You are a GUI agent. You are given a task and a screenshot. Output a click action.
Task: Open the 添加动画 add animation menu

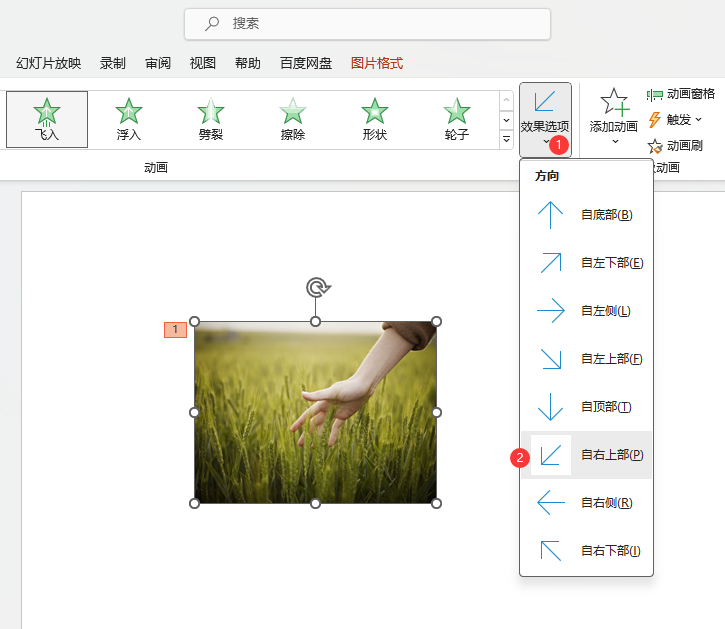(x=614, y=118)
